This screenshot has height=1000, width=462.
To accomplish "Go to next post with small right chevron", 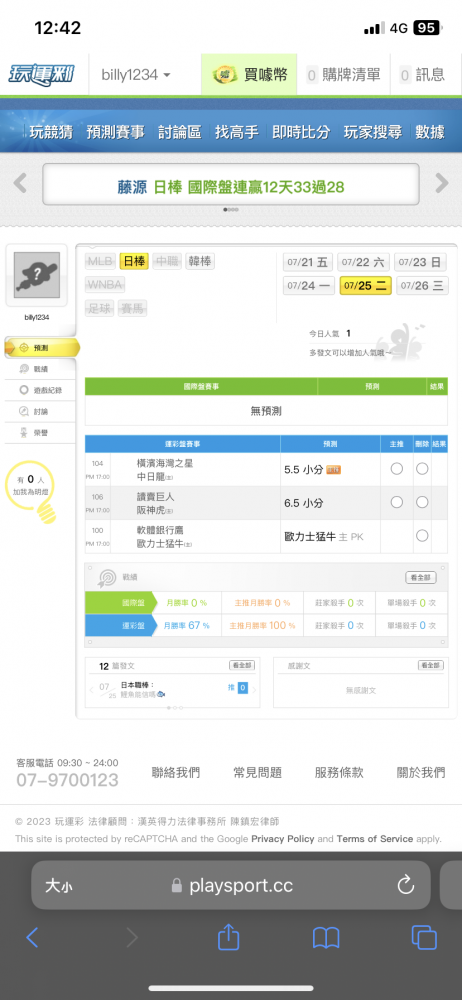I will pyautogui.click(x=254, y=689).
